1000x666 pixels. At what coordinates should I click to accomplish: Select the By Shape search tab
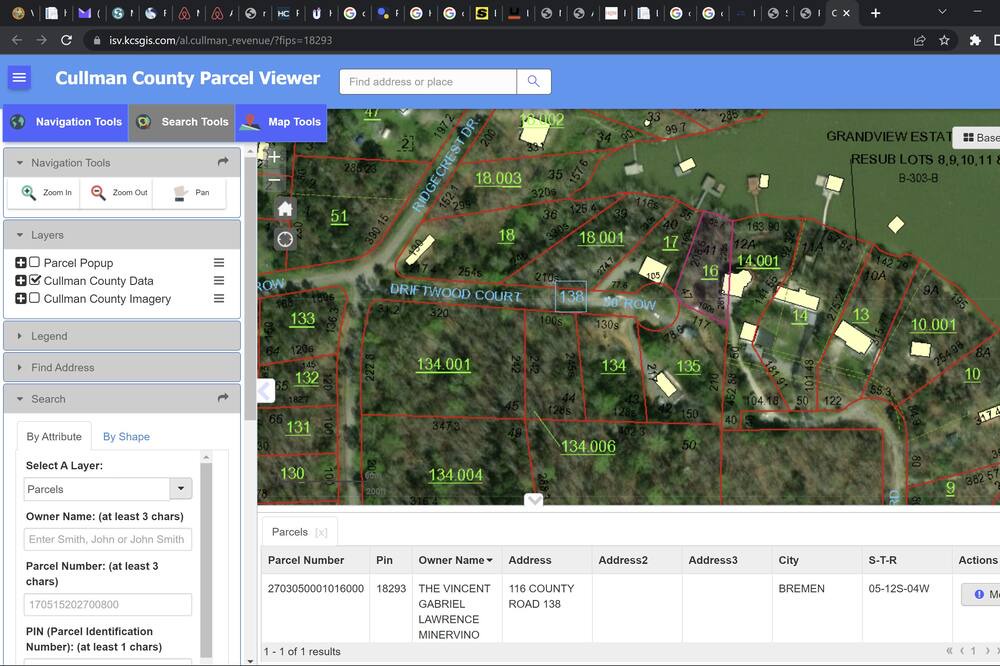[x=126, y=436]
